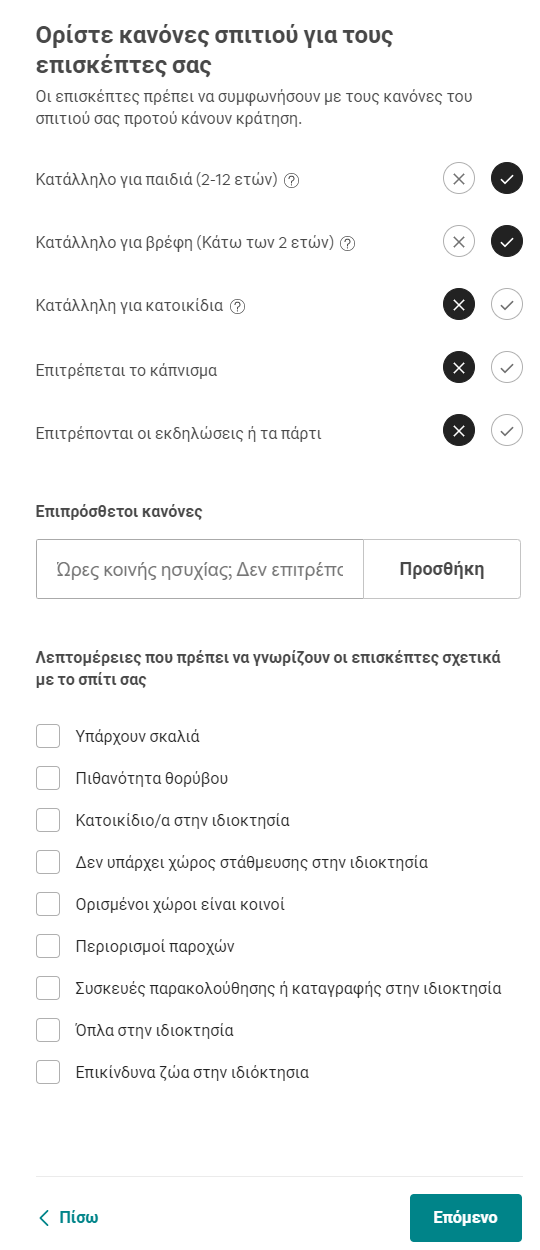
Task: Open help icon beside 'Κατάλληλο για βρέφη'
Action: click(348, 243)
